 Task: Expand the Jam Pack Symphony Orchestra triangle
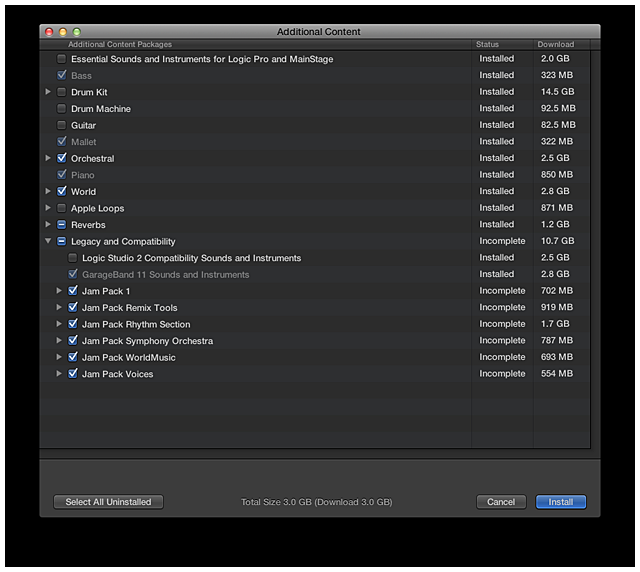coord(59,341)
